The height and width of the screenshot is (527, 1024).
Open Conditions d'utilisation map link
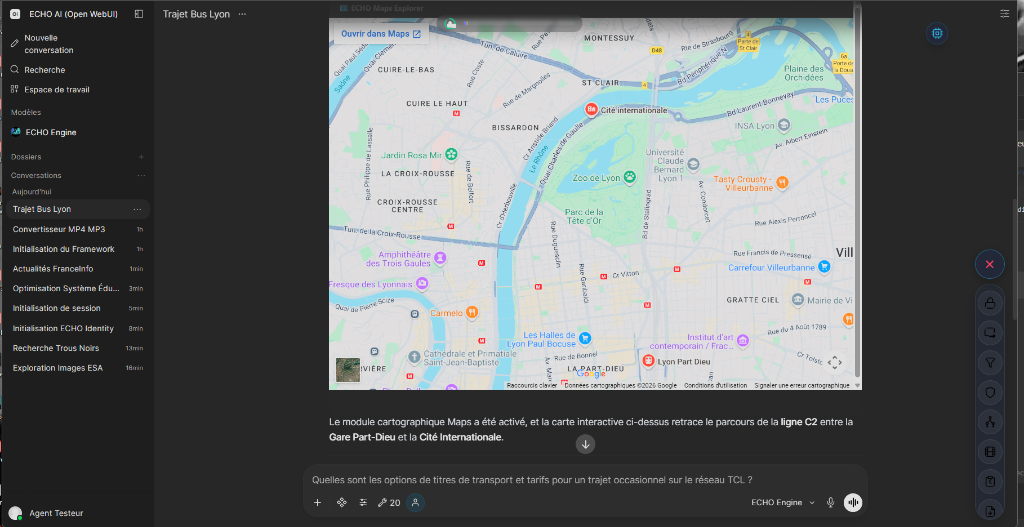[x=715, y=385]
